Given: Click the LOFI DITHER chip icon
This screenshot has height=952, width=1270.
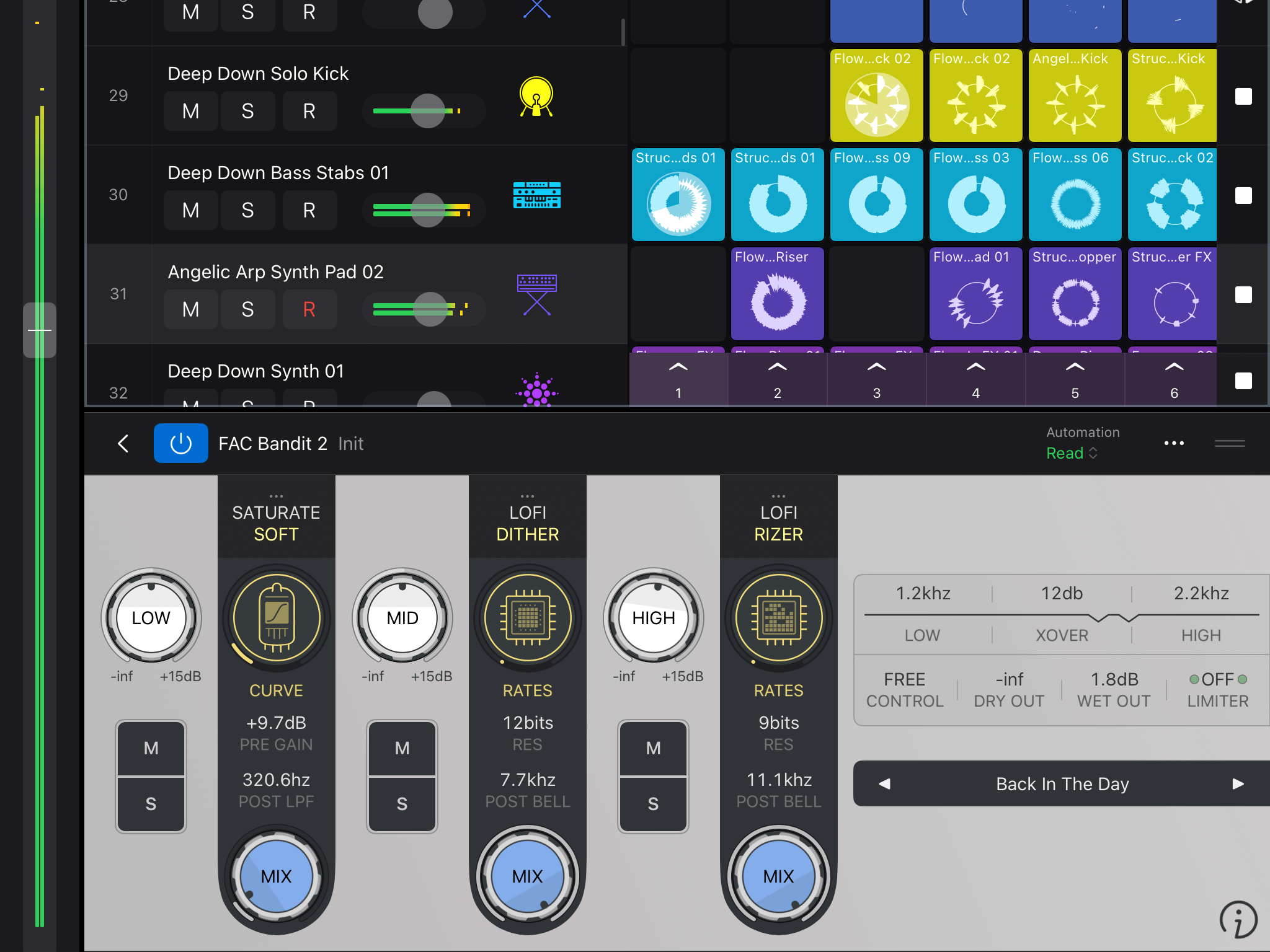Looking at the screenshot, I should [x=528, y=618].
